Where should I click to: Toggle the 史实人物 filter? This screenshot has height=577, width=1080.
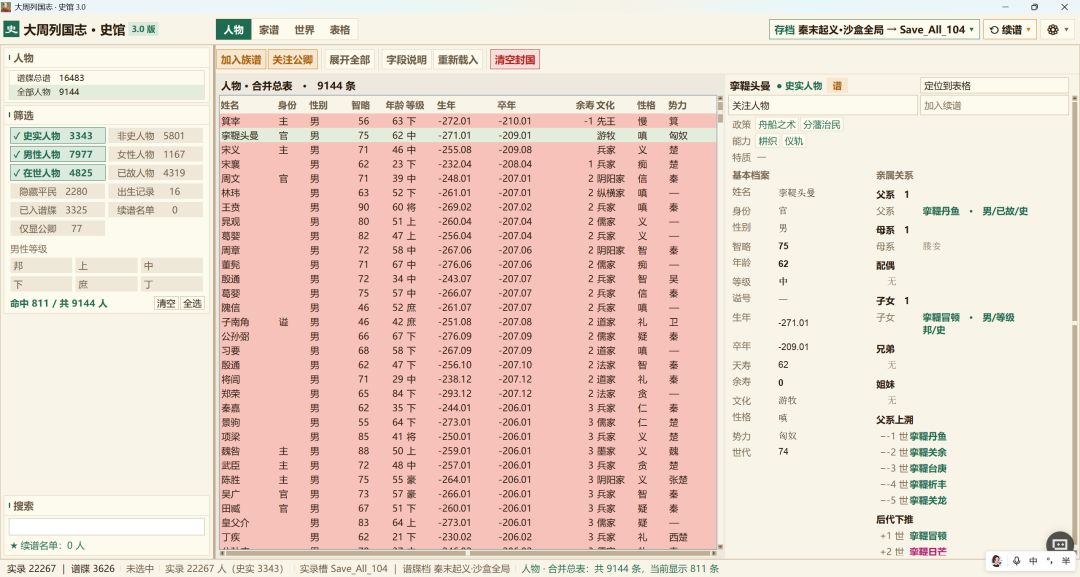tap(58, 136)
